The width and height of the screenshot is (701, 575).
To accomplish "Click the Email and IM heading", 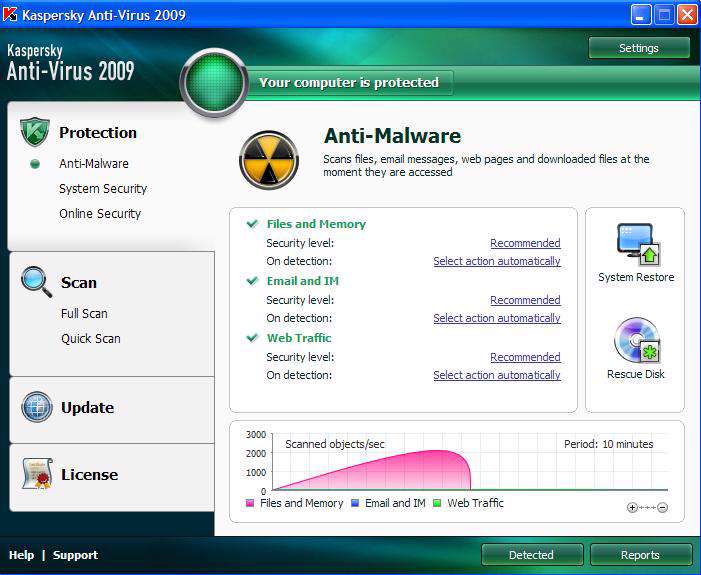I will [303, 281].
